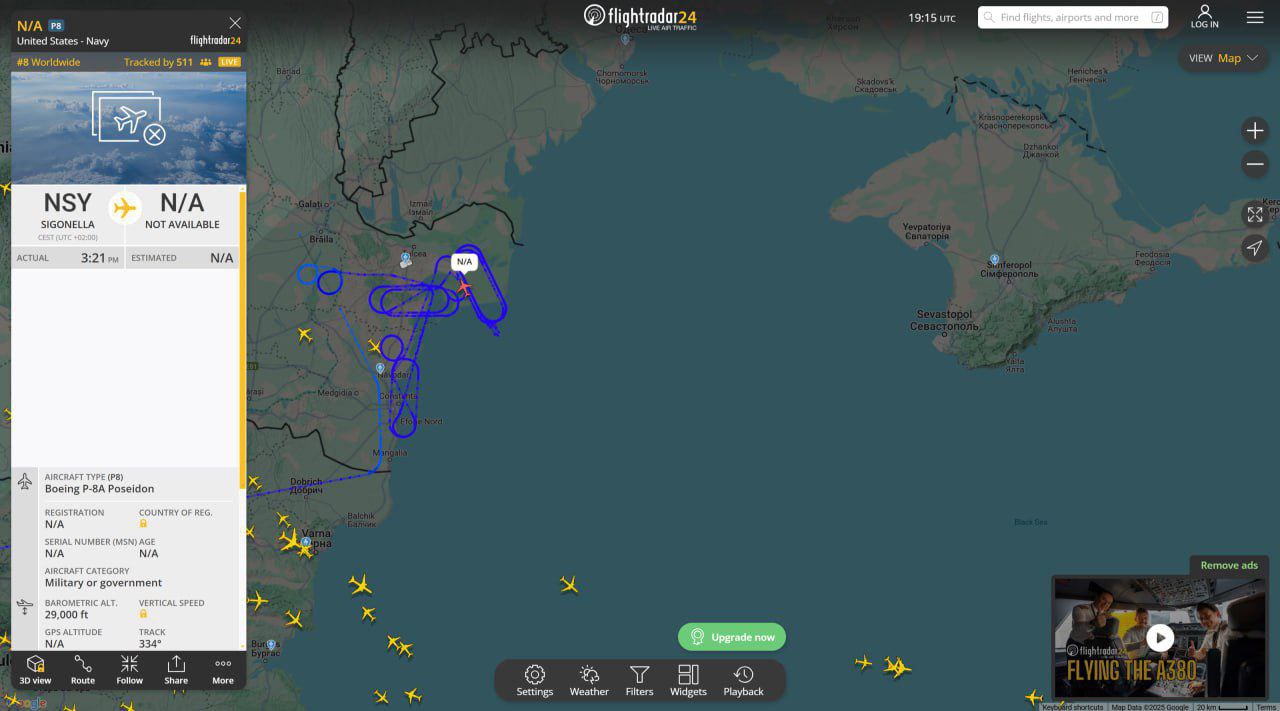Click the Remove ads link
The height and width of the screenshot is (711, 1280).
[x=1228, y=565]
